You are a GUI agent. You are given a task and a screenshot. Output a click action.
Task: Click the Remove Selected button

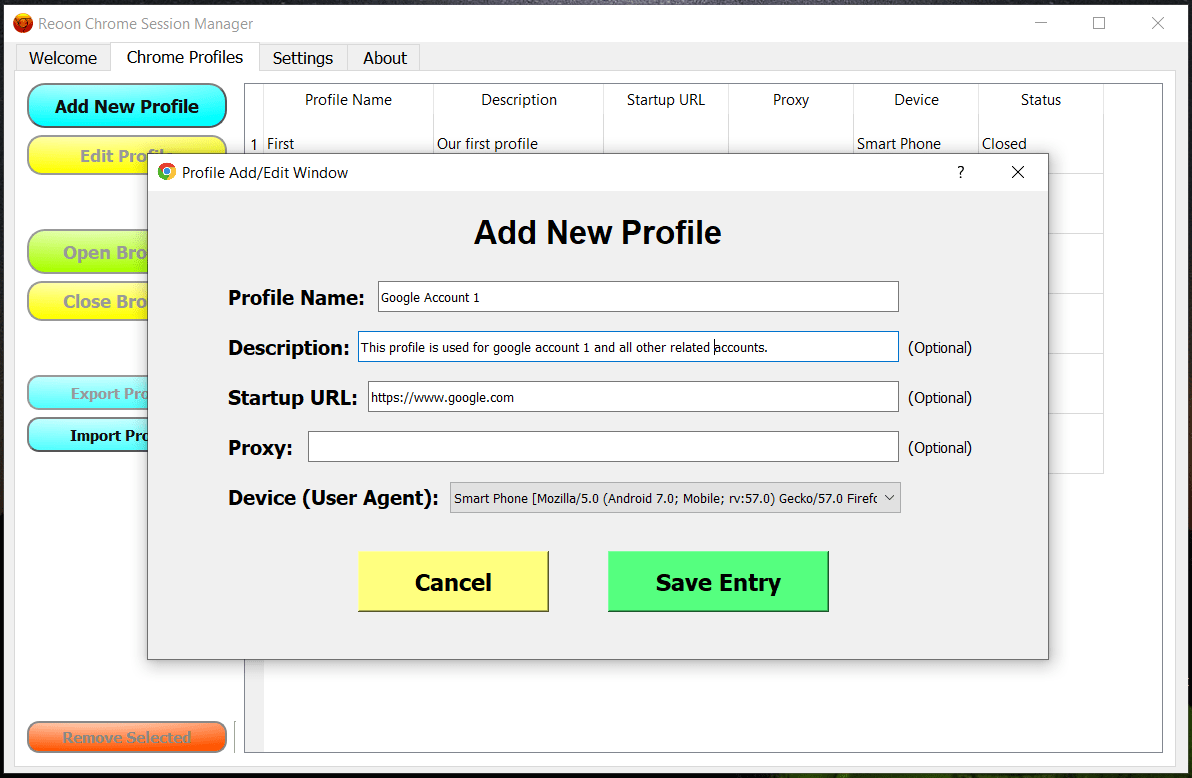[x=127, y=737]
